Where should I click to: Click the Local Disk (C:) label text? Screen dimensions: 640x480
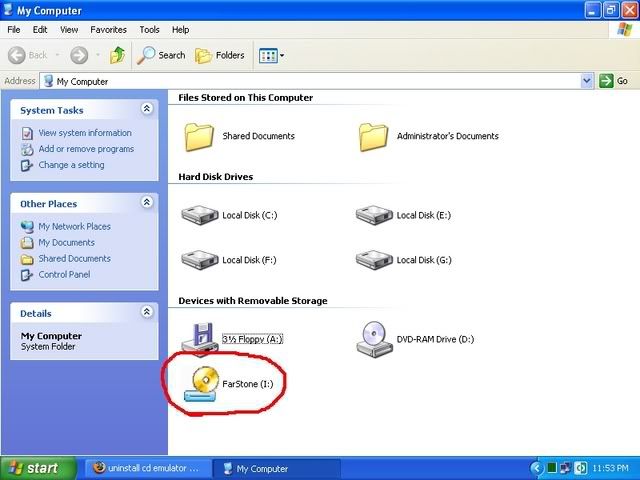tap(250, 215)
